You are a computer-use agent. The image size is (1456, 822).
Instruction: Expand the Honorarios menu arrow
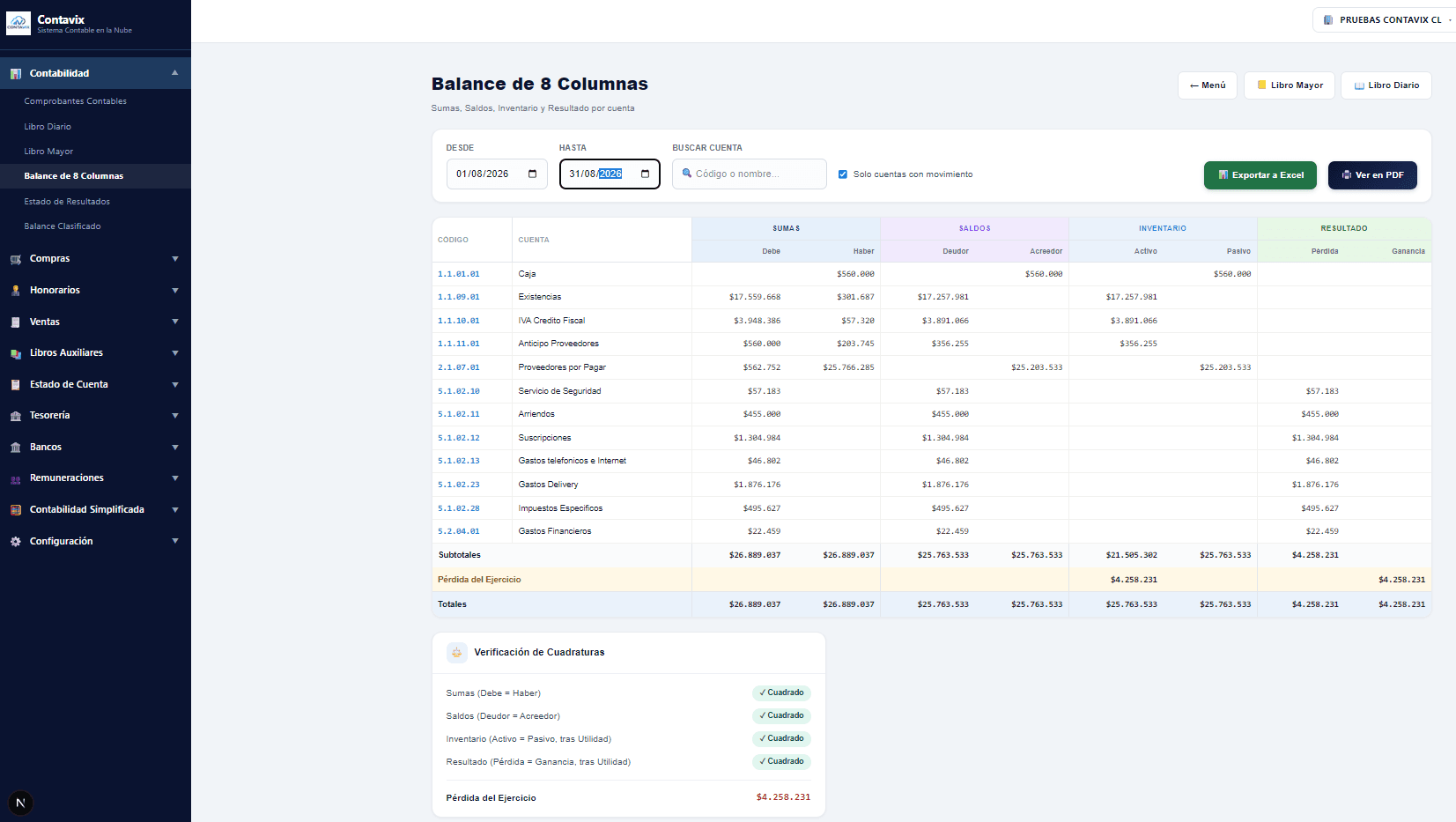175,291
